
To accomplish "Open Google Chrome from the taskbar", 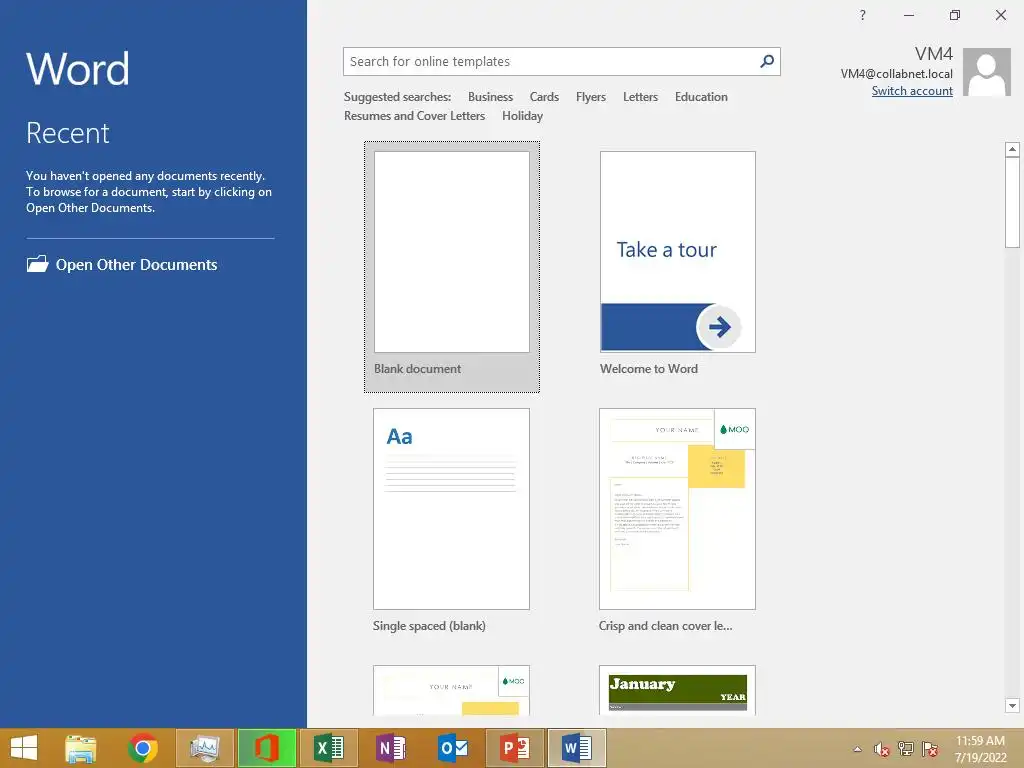I will [142, 748].
